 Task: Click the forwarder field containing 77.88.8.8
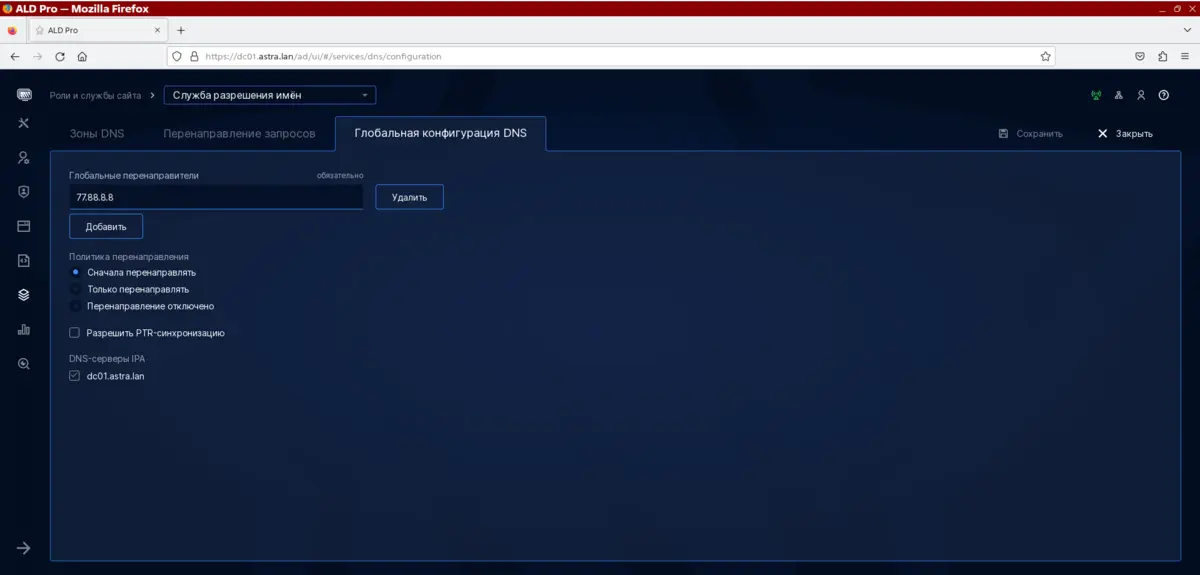click(215, 197)
